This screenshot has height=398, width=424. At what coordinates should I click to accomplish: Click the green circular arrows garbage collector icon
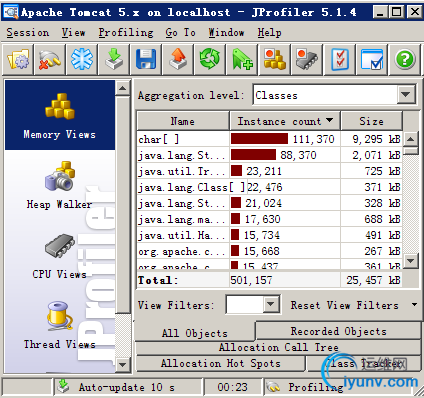tap(210, 60)
